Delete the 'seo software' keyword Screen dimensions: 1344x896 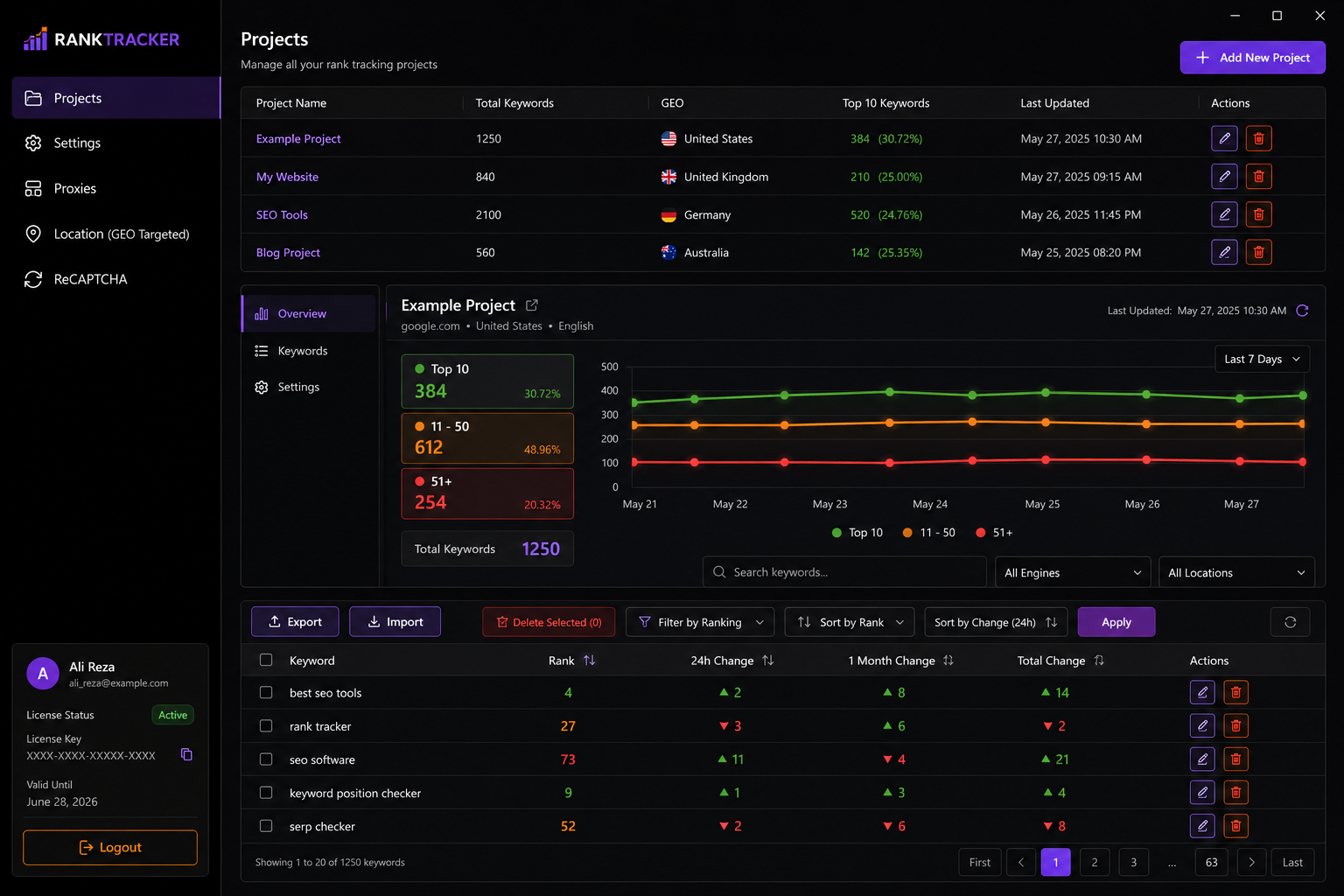1235,759
